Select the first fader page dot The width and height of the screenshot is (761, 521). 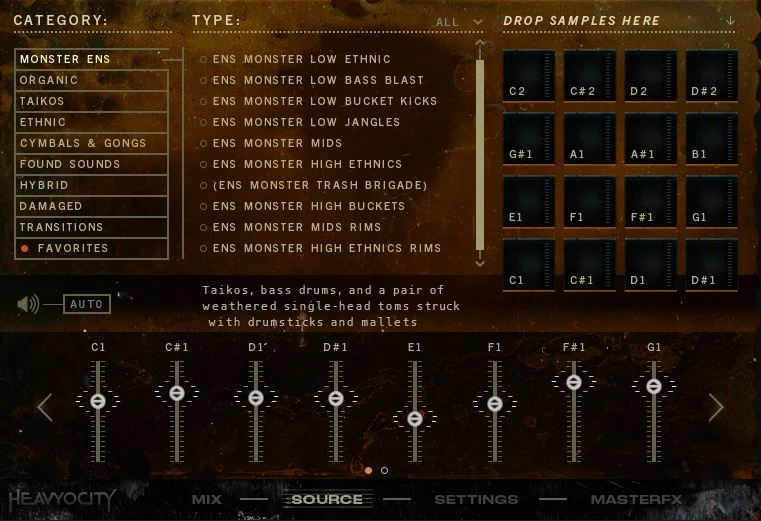pos(368,471)
